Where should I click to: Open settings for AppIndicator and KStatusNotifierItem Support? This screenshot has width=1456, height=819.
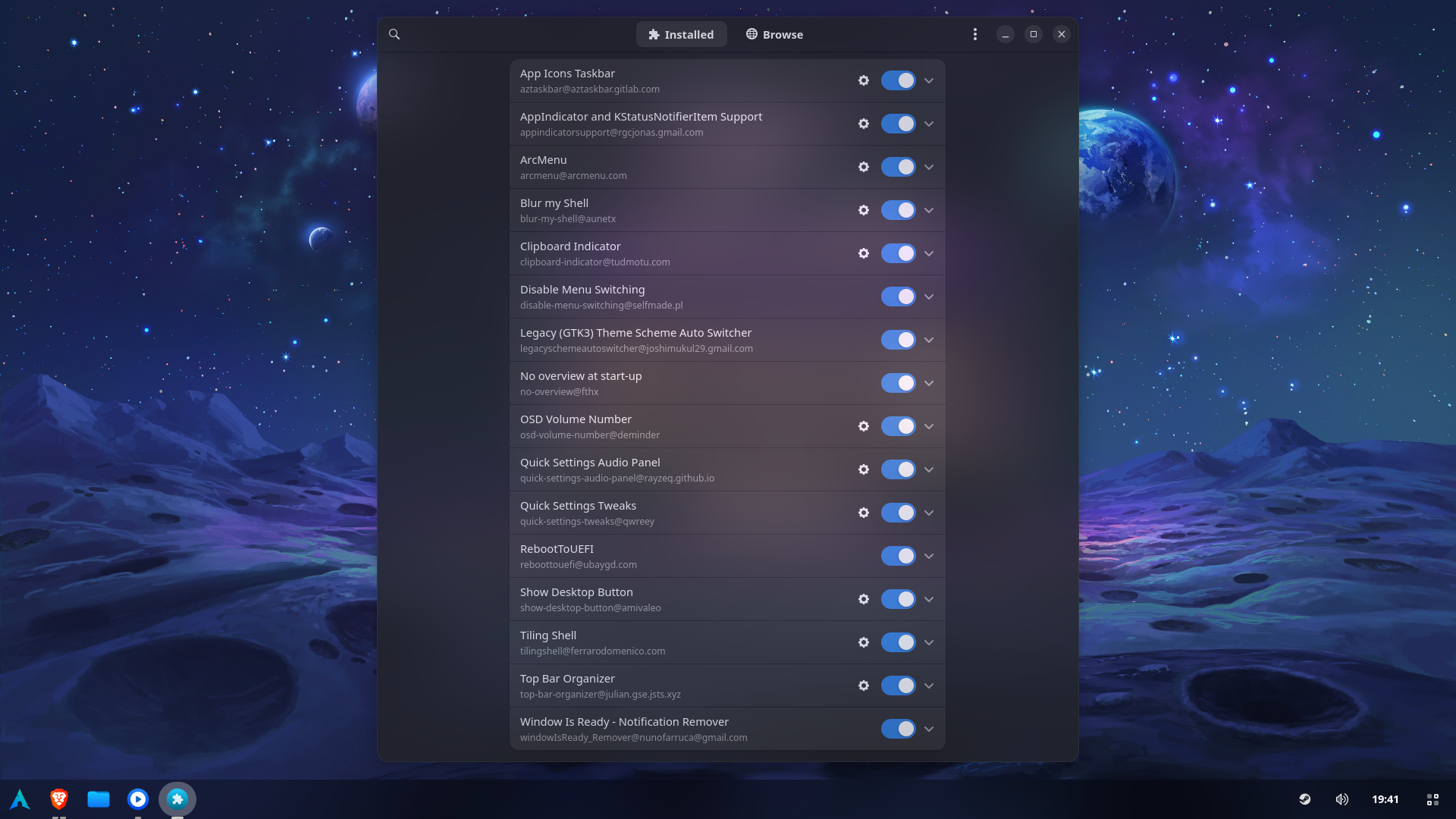point(864,124)
